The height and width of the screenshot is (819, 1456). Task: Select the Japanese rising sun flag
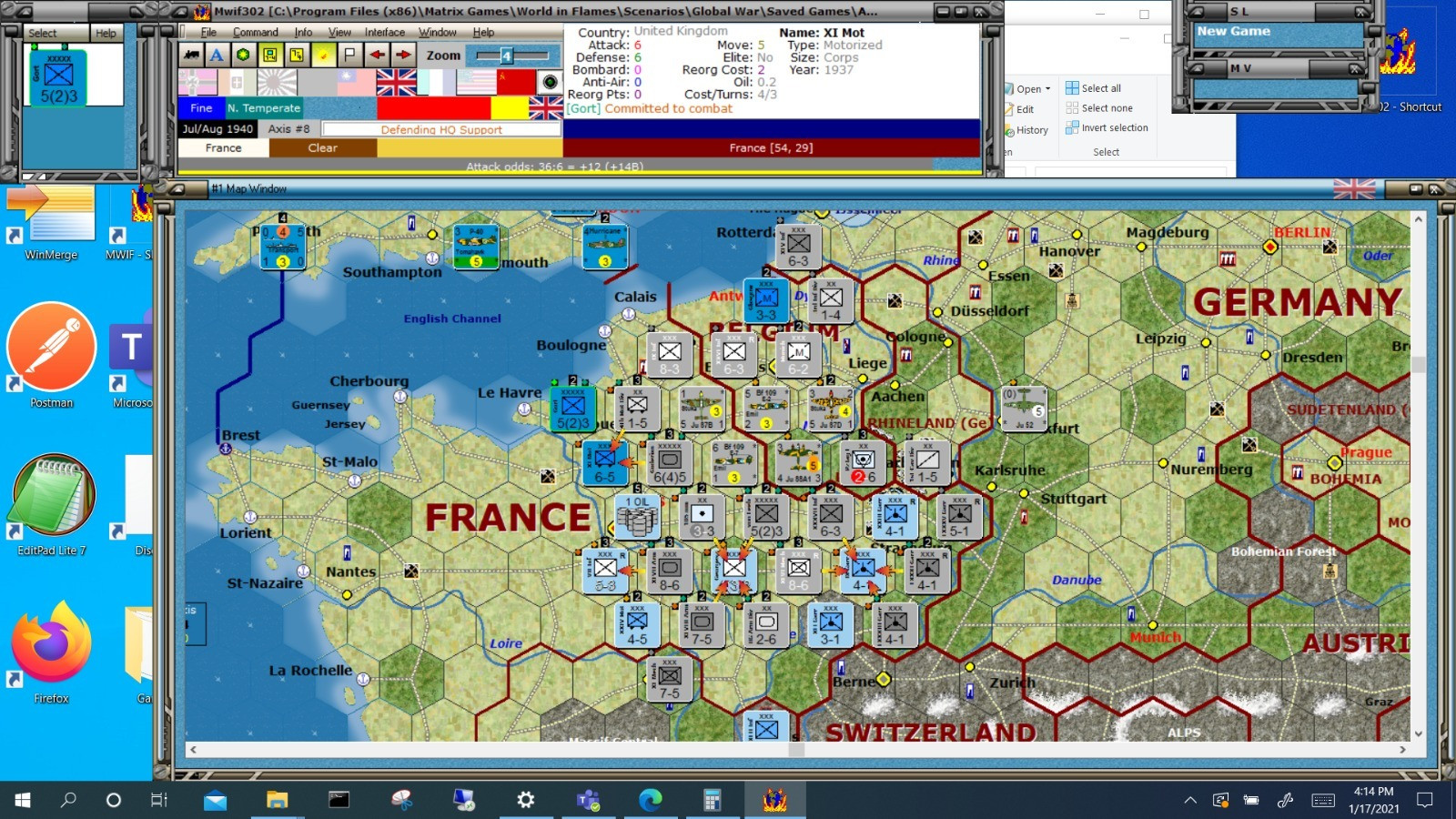click(277, 82)
